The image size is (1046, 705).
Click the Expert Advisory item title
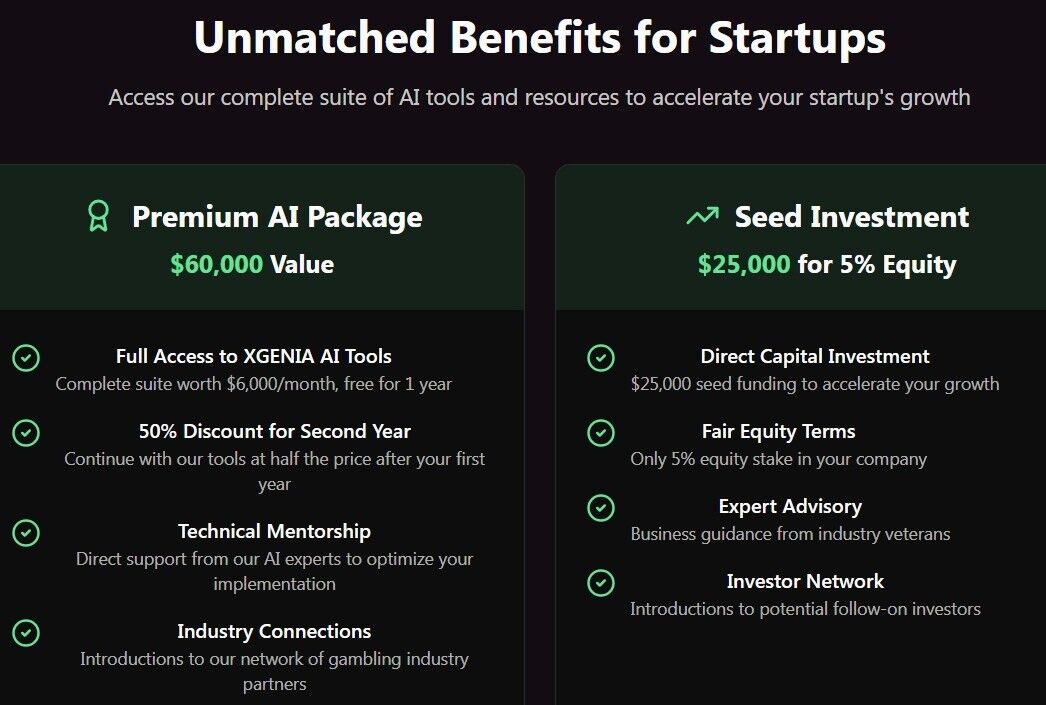click(x=791, y=506)
